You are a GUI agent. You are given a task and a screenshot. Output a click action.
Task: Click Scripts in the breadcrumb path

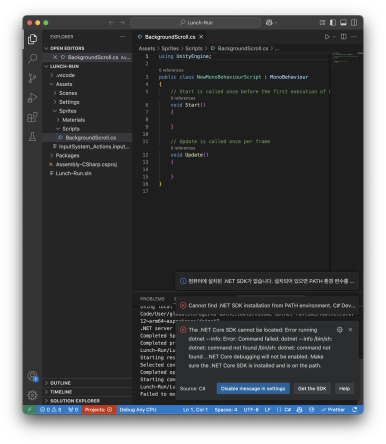pyautogui.click(x=194, y=49)
